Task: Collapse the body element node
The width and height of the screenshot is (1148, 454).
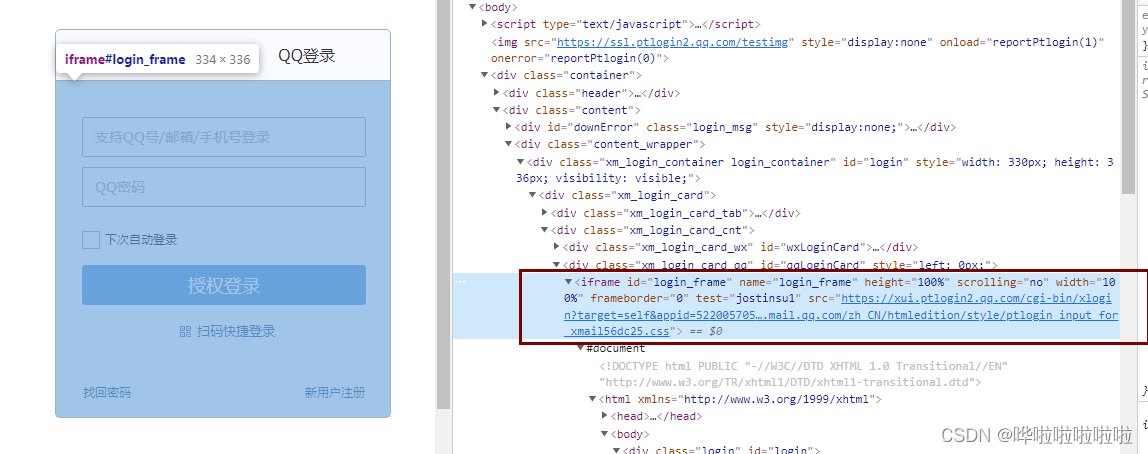Action: point(472,7)
